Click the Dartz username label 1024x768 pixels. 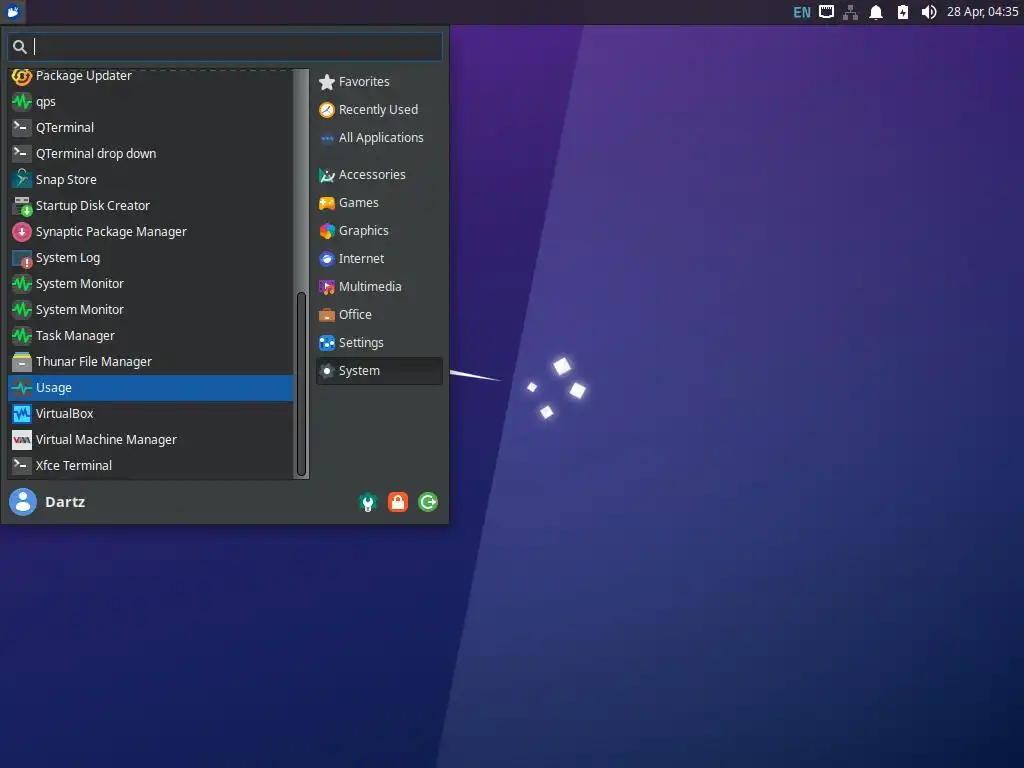[65, 502]
